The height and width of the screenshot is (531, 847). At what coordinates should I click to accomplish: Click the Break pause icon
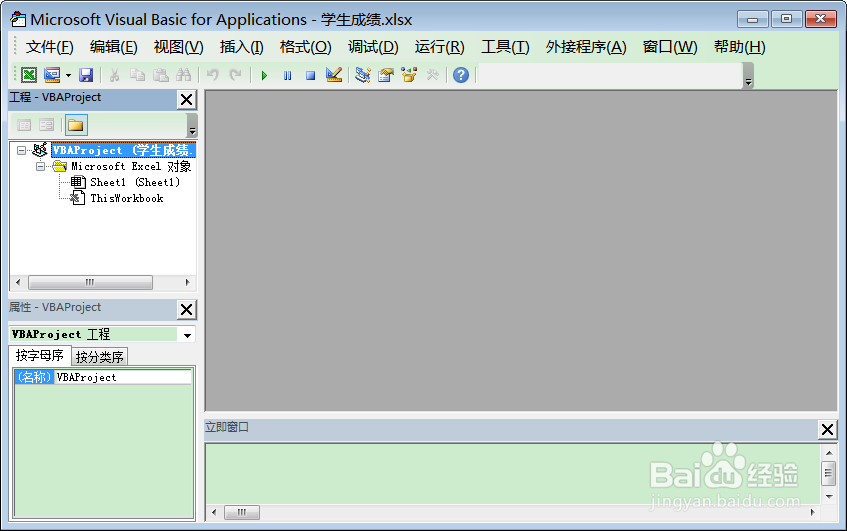pyautogui.click(x=287, y=76)
